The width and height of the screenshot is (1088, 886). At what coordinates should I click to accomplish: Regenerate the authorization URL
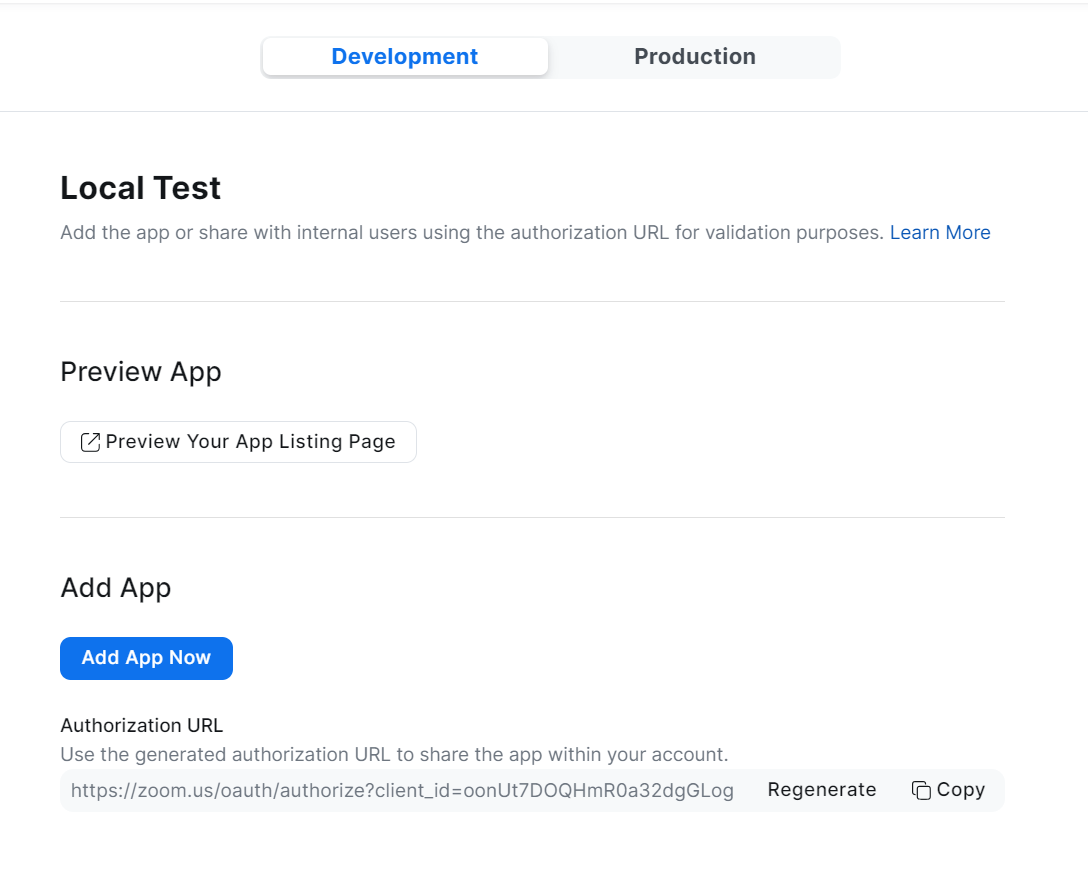(821, 790)
